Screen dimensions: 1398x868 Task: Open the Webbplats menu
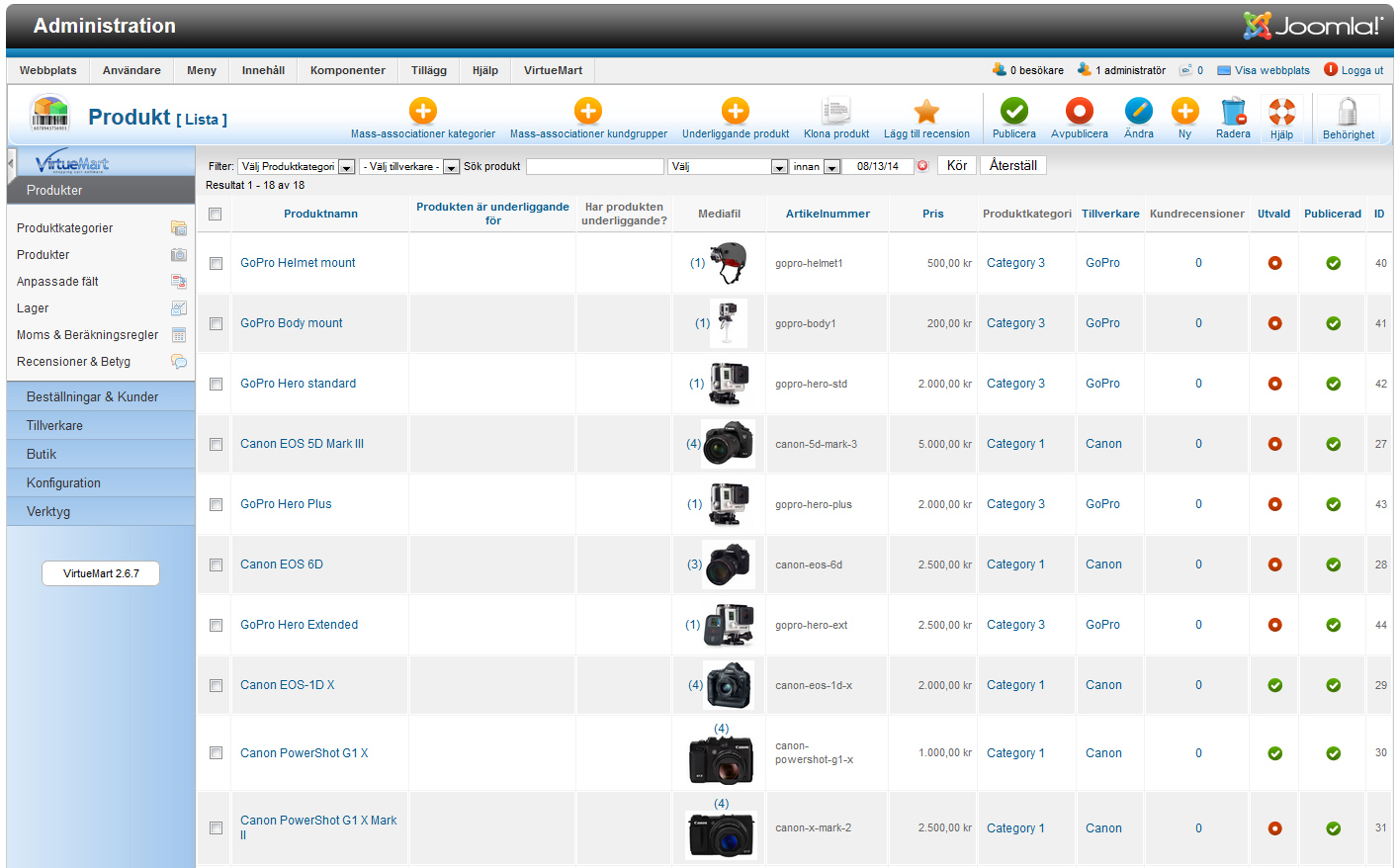48,70
